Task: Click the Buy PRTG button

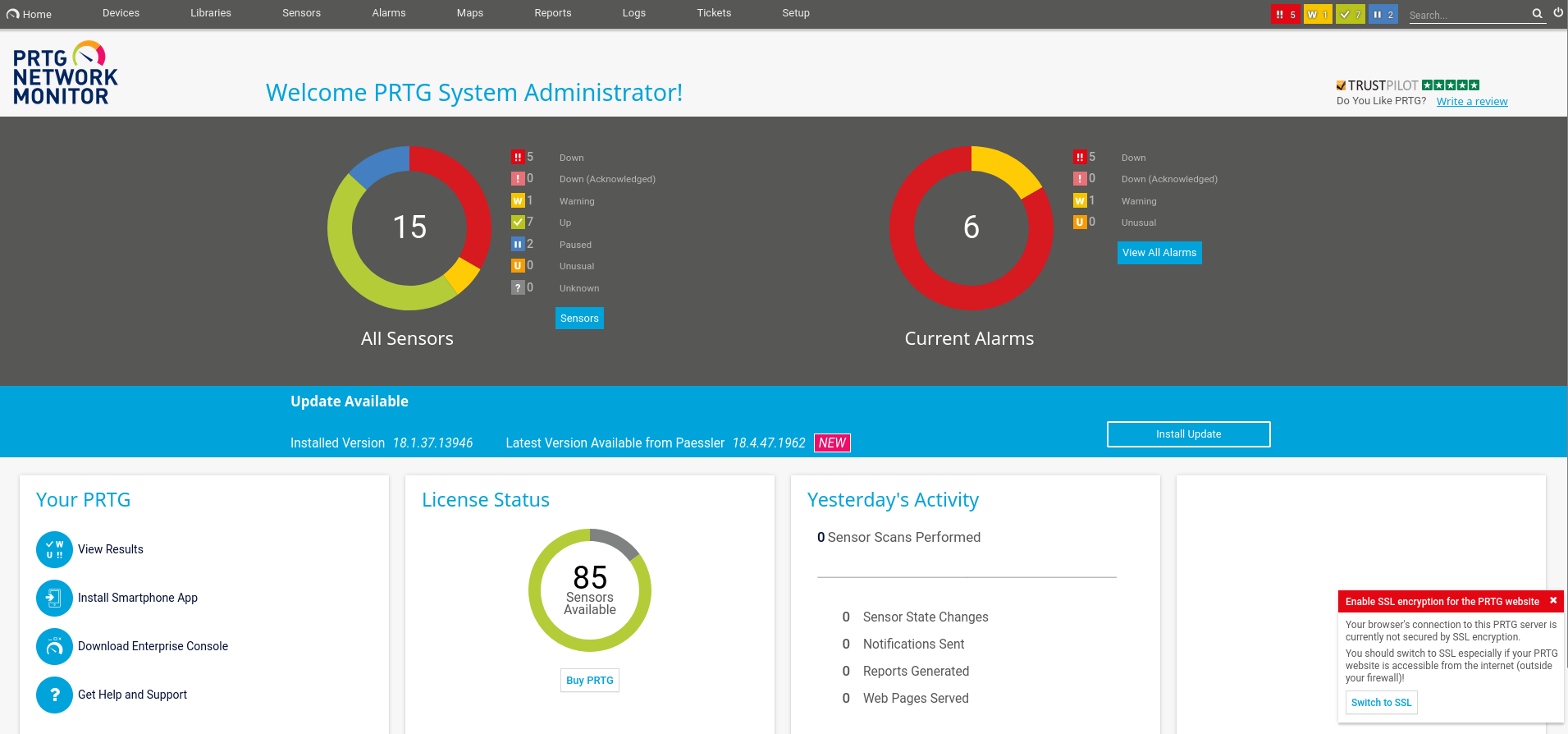Action: 590,681
